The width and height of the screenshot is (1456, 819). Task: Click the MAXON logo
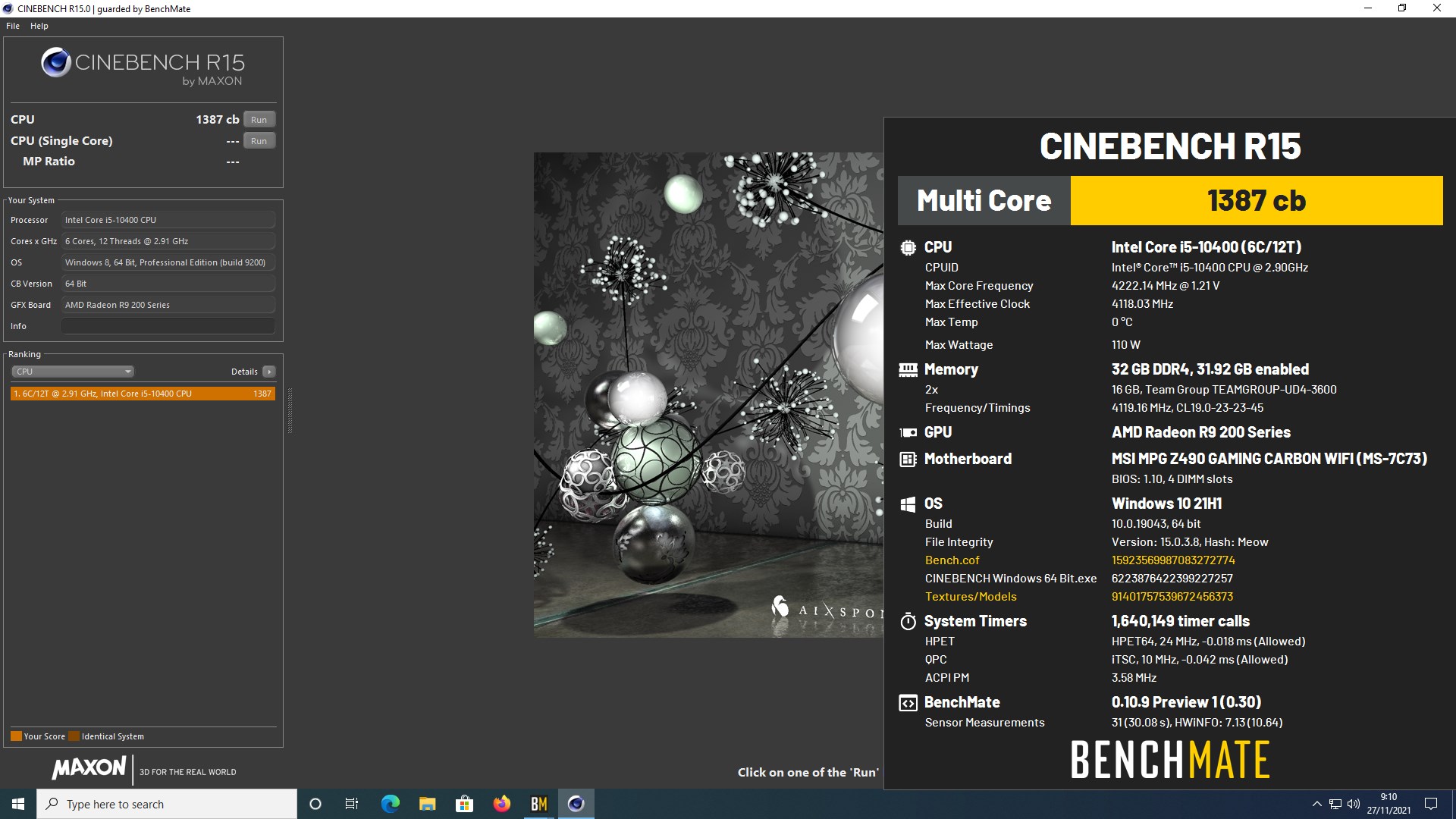click(x=89, y=767)
